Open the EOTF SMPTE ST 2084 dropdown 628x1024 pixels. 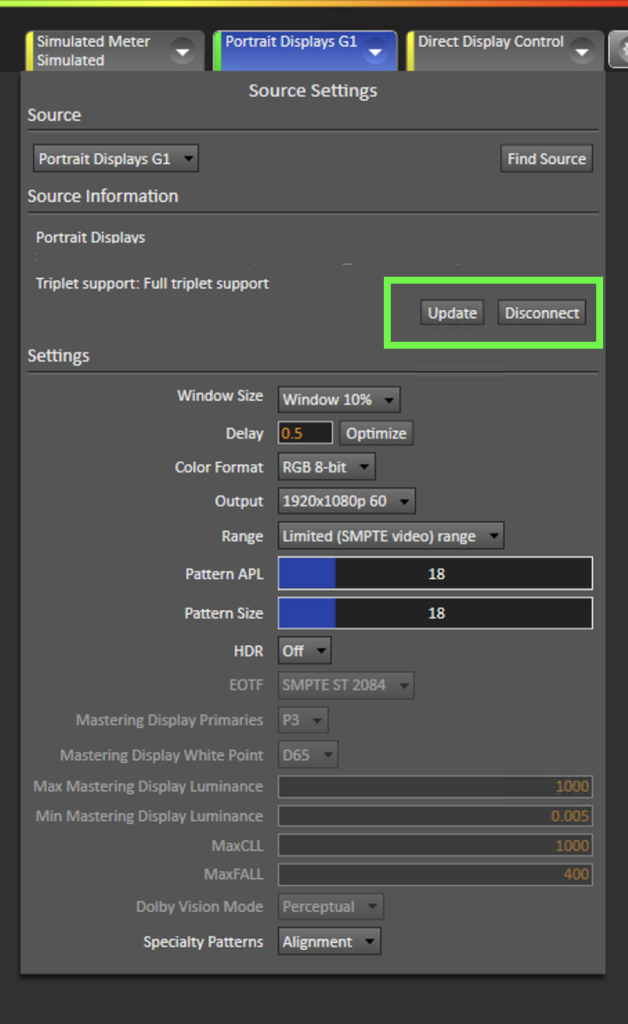346,685
